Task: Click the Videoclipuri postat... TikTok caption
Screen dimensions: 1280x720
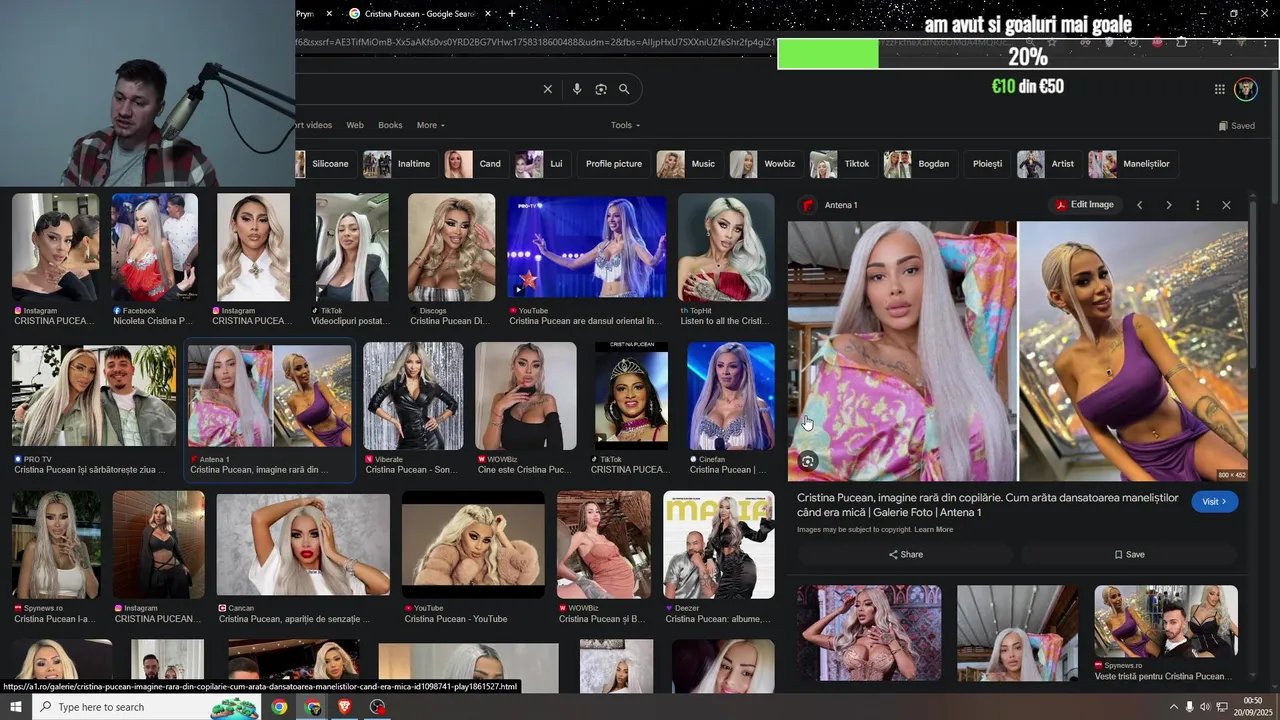Action: point(351,321)
